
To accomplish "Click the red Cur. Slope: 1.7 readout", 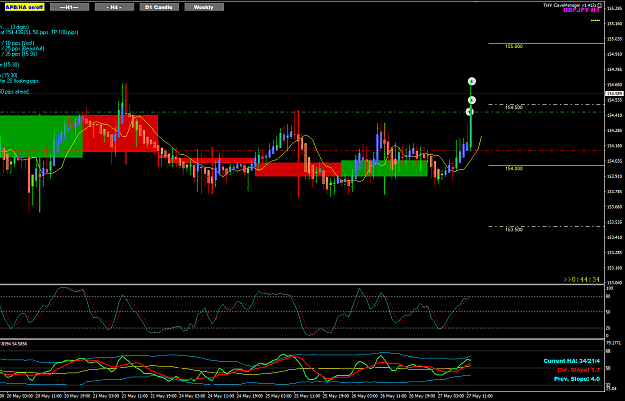I will tap(578, 370).
